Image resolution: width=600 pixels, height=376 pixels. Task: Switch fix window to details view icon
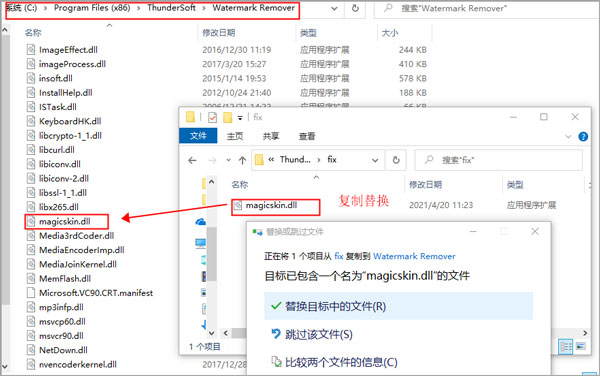click(566, 347)
